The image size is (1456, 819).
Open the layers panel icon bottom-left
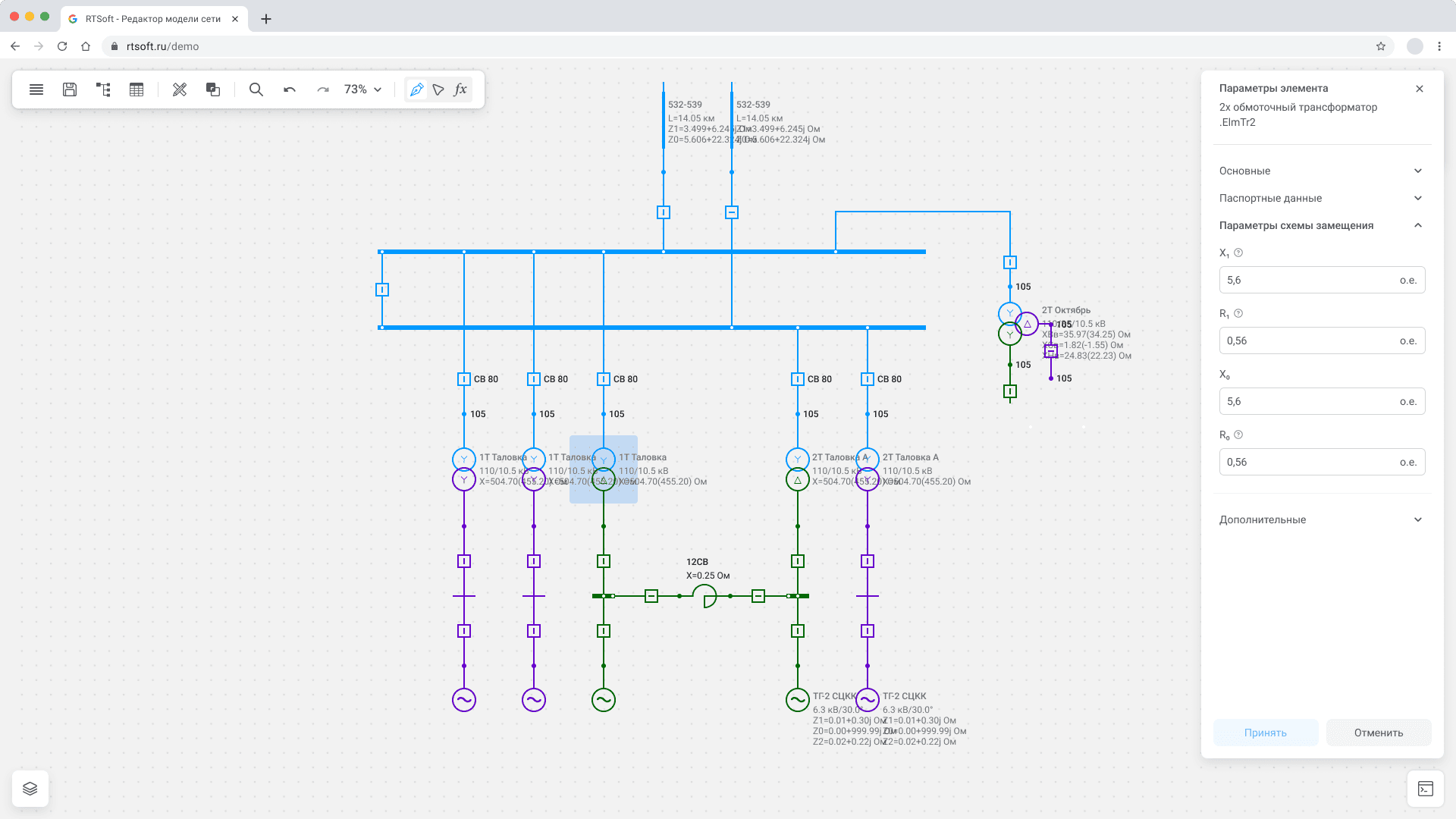tap(30, 789)
